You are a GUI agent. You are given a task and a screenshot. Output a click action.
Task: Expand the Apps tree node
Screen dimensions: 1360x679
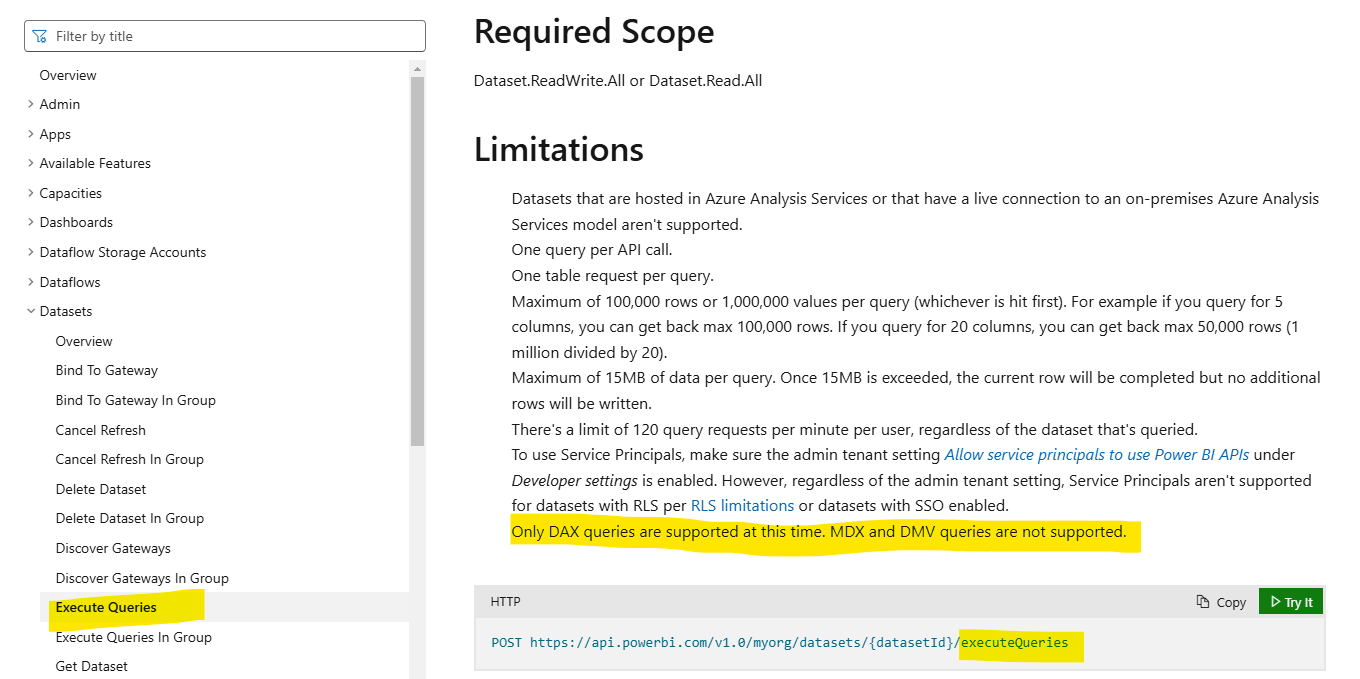tap(31, 134)
